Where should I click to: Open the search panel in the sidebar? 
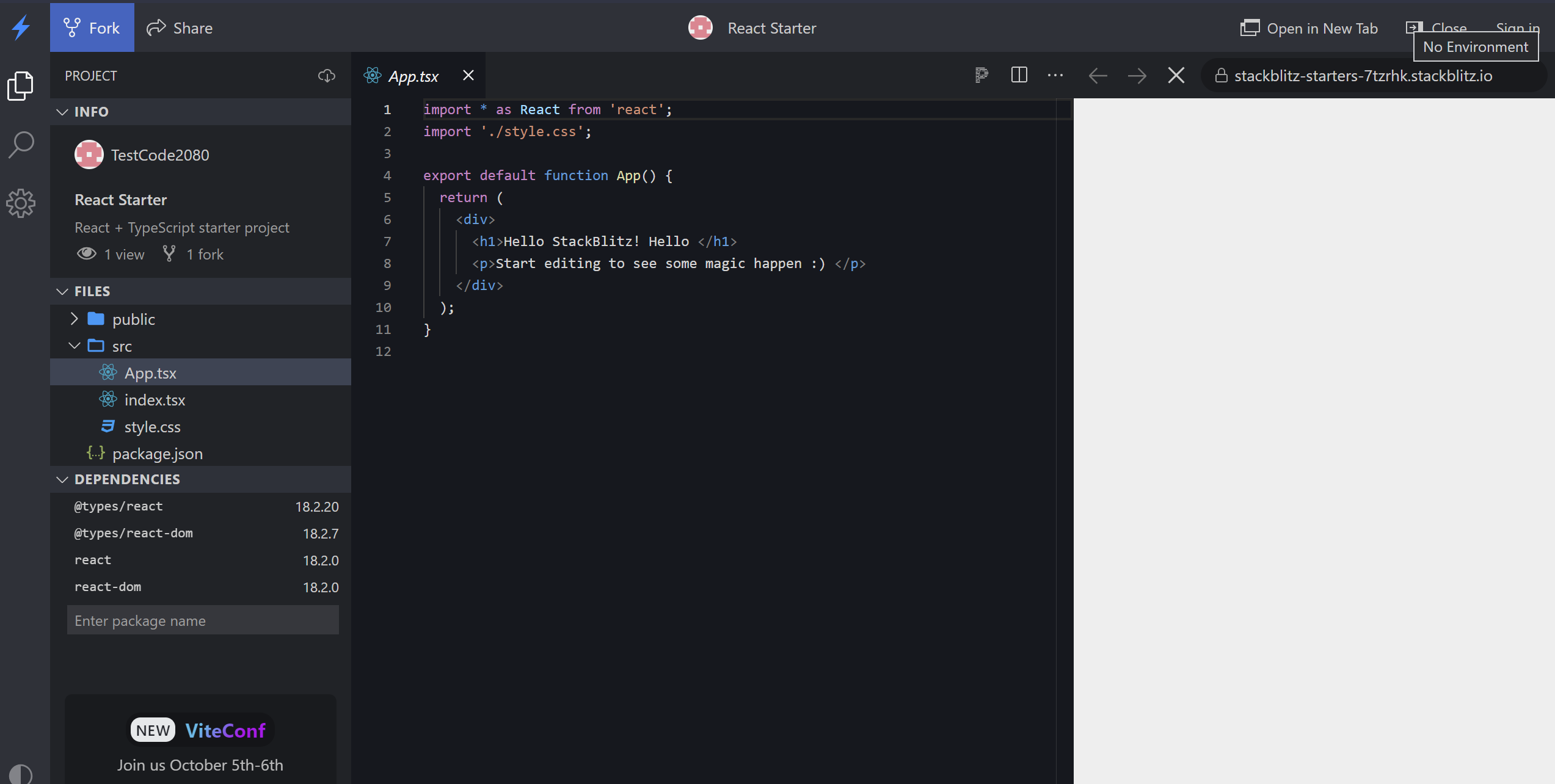click(x=21, y=145)
